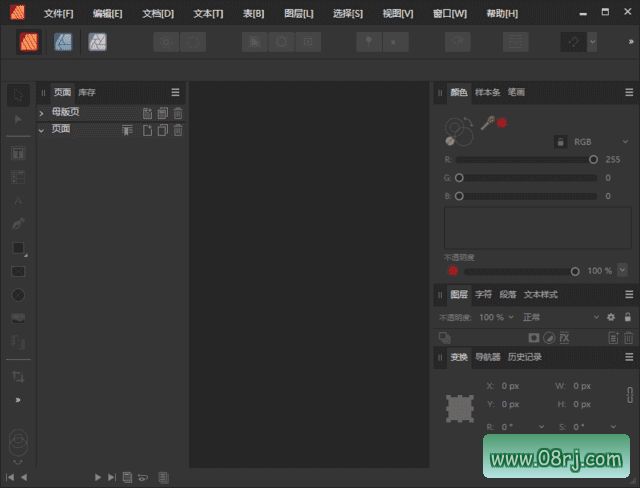Open the 颜色 panel options menu
The width and height of the screenshot is (640, 488).
pyautogui.click(x=629, y=92)
